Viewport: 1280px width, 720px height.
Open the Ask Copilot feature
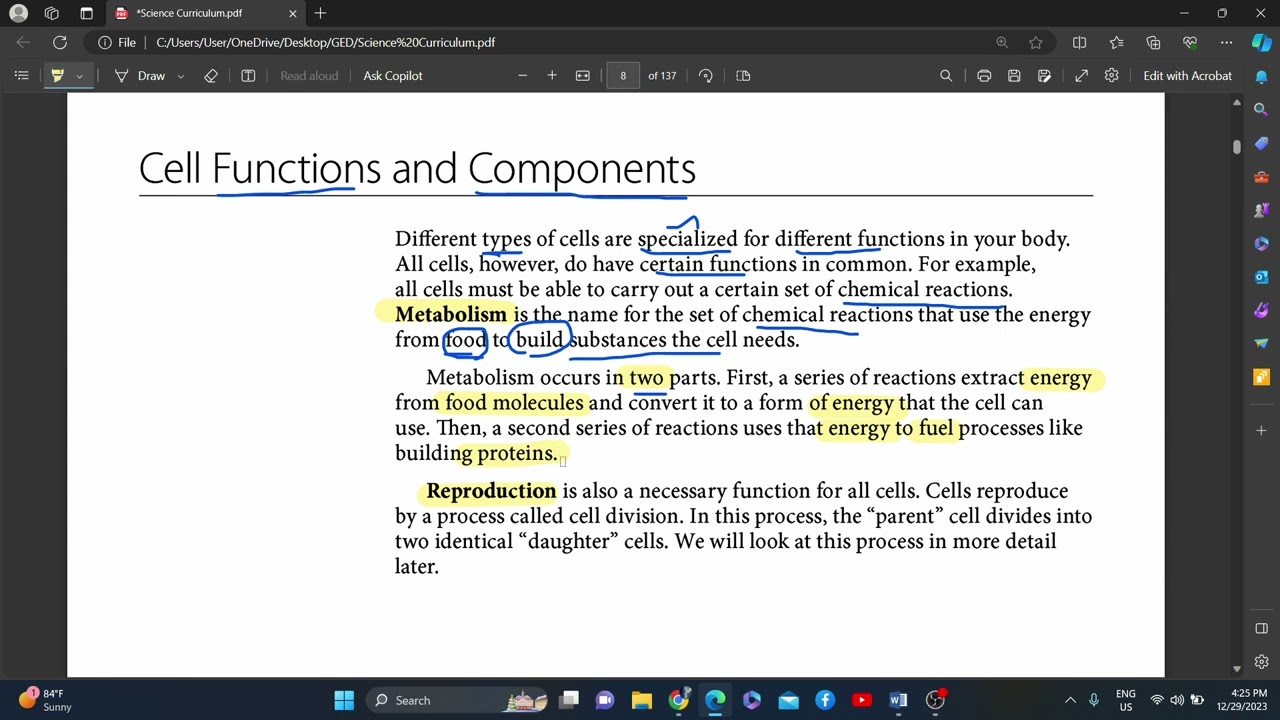pyautogui.click(x=393, y=76)
